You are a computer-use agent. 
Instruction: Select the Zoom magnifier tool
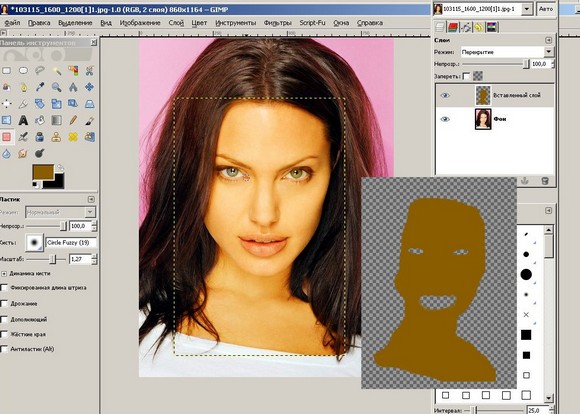point(56,87)
